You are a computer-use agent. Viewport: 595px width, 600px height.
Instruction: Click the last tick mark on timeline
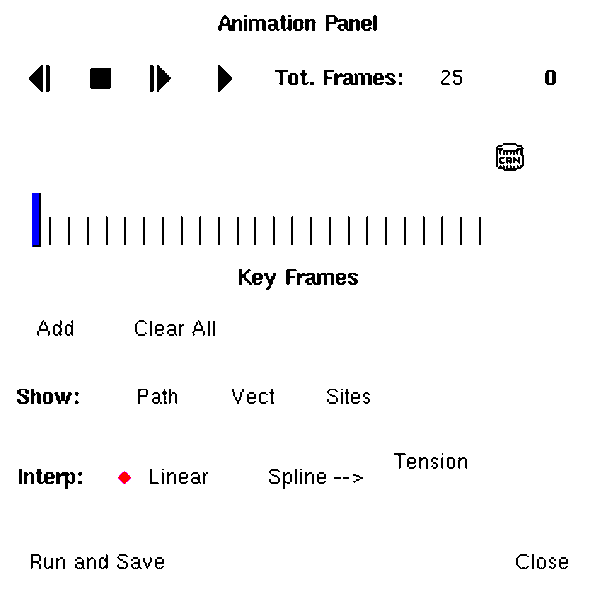[x=480, y=231]
